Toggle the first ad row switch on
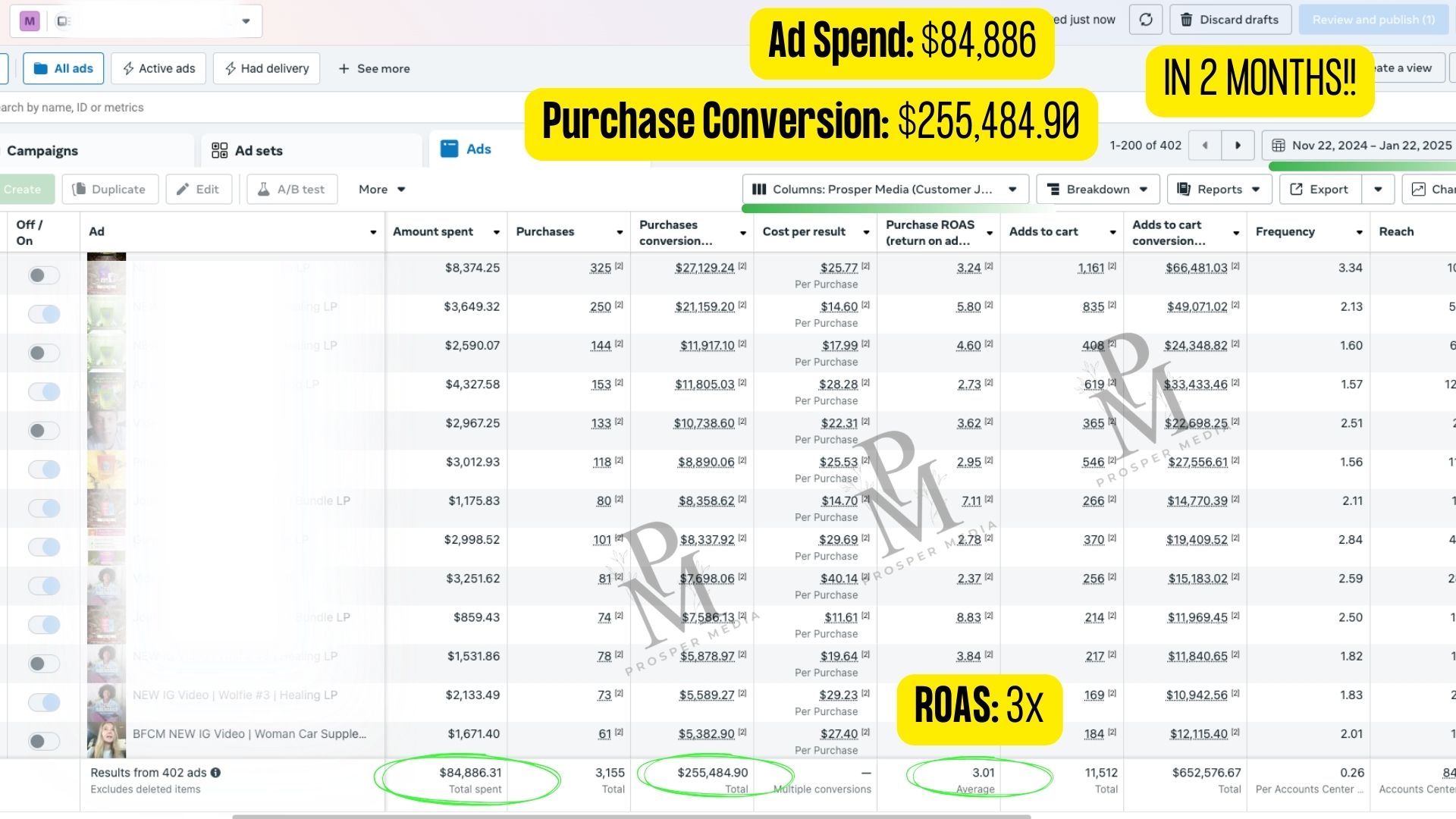Image resolution: width=1456 pixels, height=819 pixels. [x=43, y=275]
